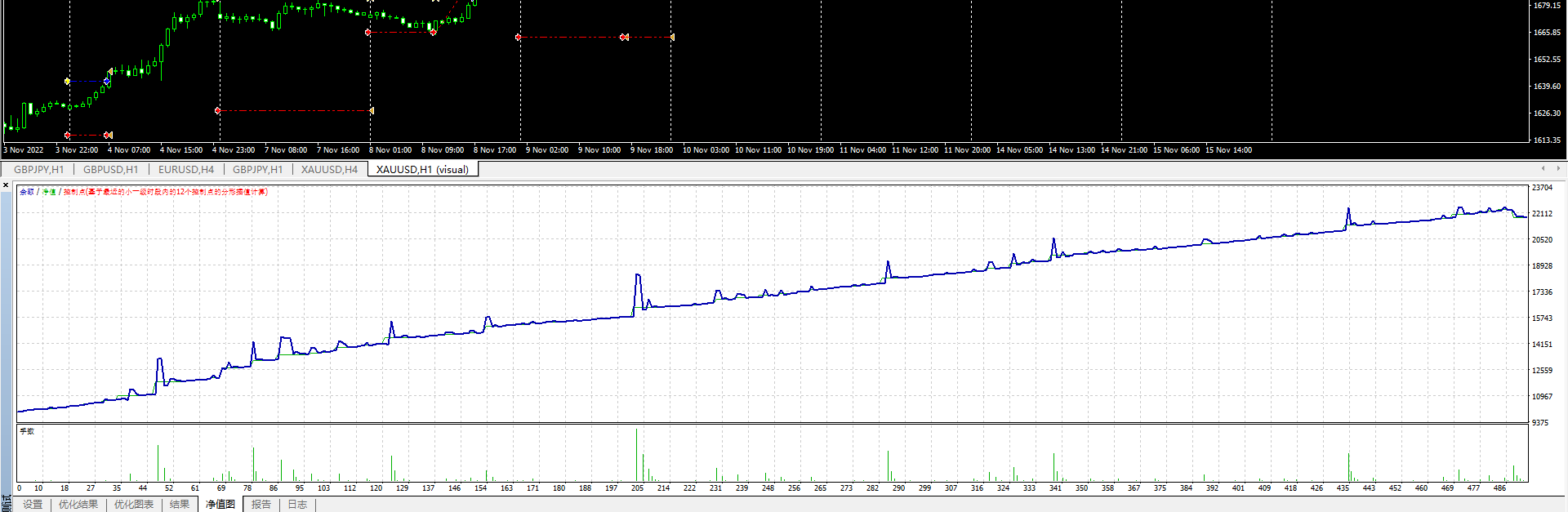The width and height of the screenshot is (1568, 512).
Task: Select the XAUUSD,H4 chart tab
Action: pos(329,170)
